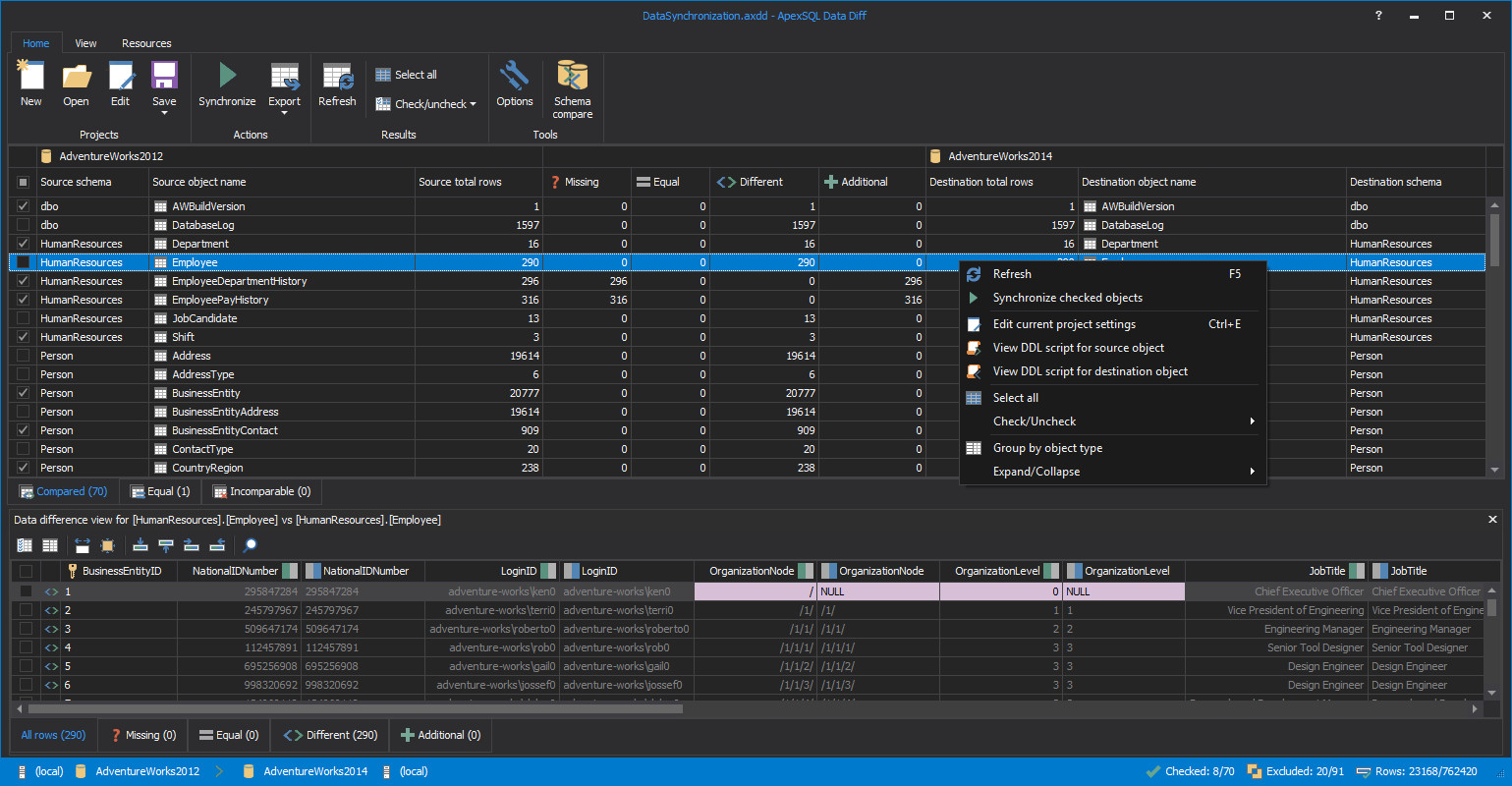Check all rows icon in difference view toolbar

coord(25,545)
